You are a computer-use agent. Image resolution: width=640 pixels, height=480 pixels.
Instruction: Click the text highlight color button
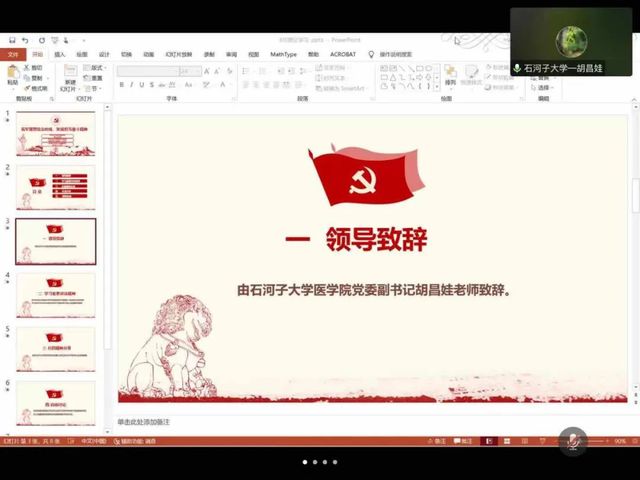[x=206, y=85]
